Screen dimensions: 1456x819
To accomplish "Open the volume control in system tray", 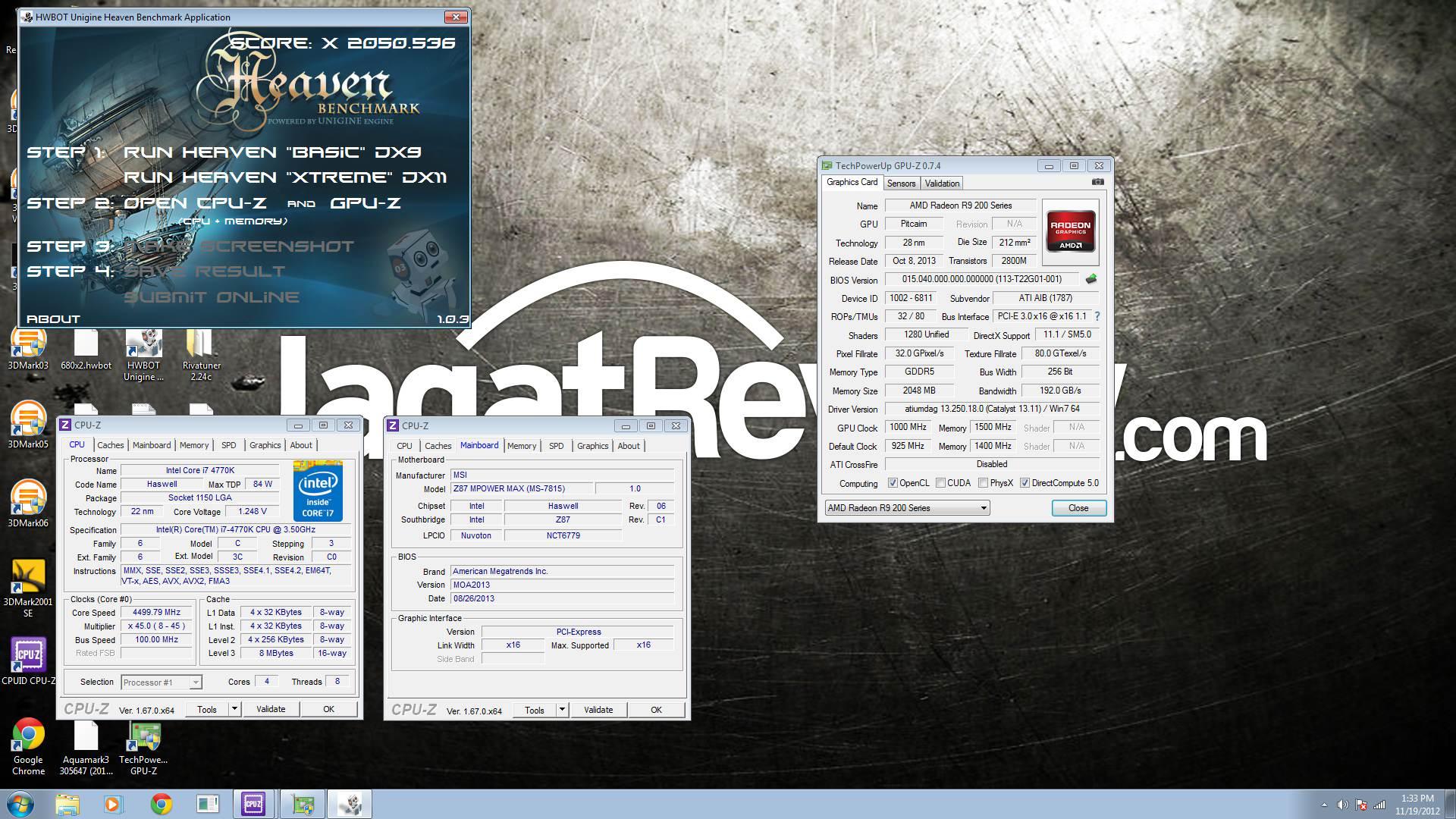I will (x=1342, y=805).
